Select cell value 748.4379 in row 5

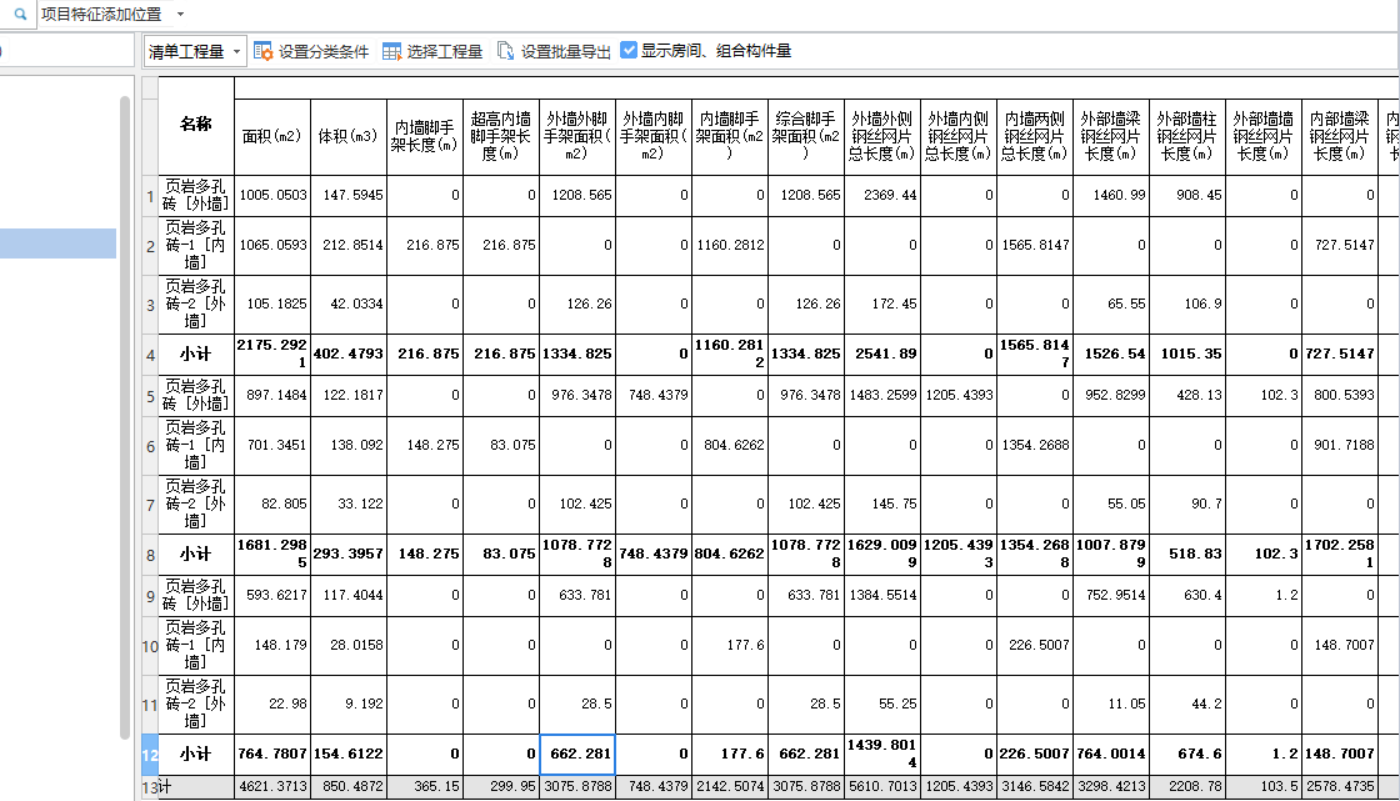652,396
